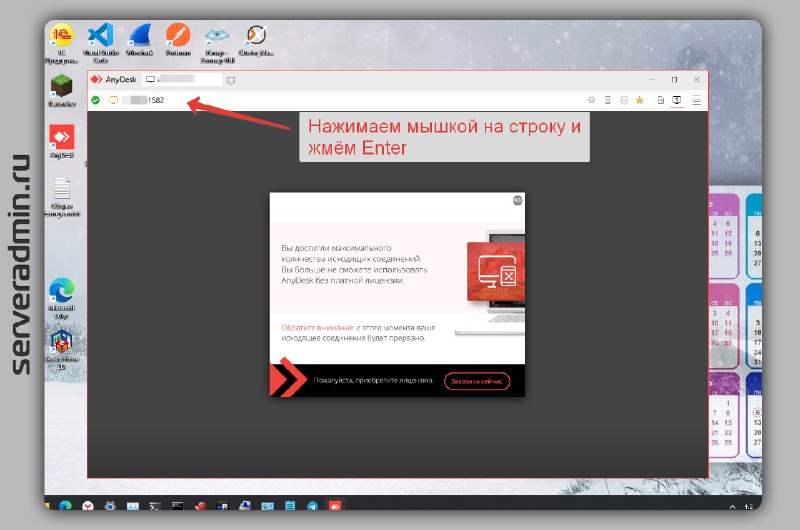Click the settings gear taskbar icon
The image size is (800, 530).
click(x=110, y=506)
